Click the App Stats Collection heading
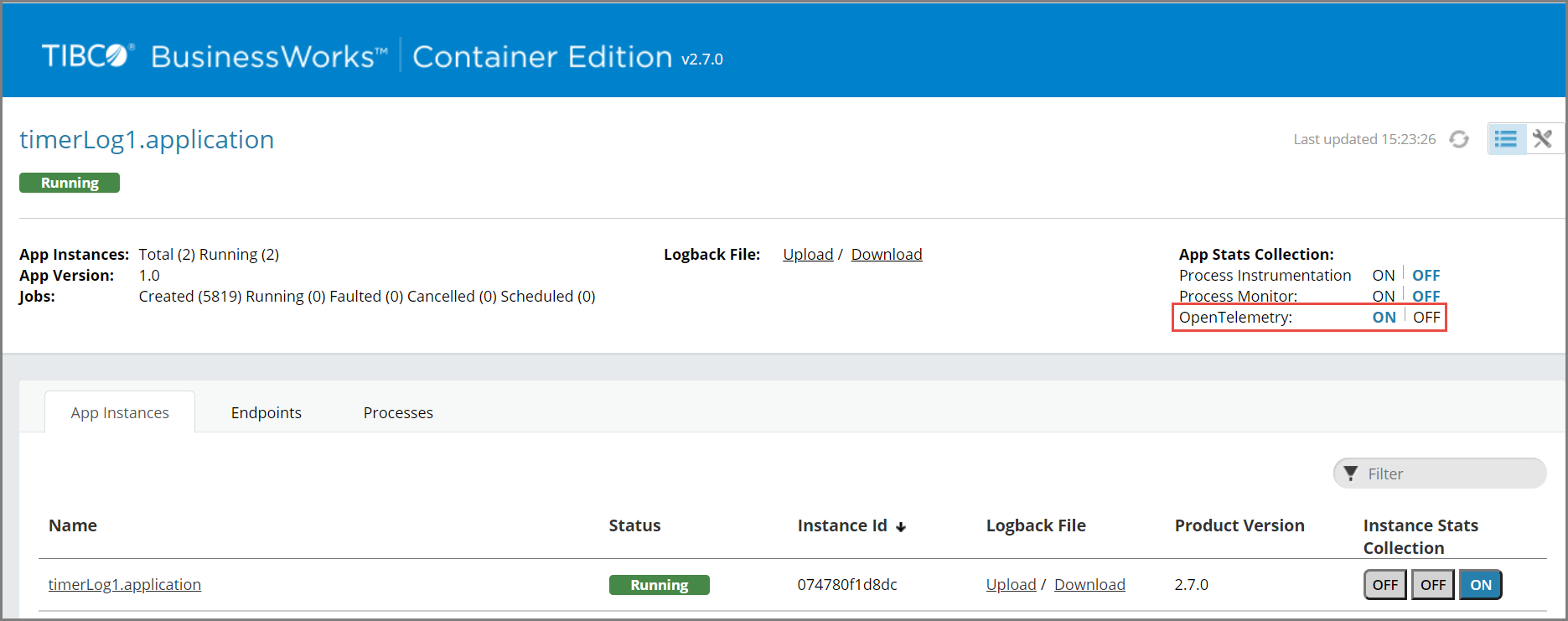This screenshot has width=1568, height=621. 1256,254
